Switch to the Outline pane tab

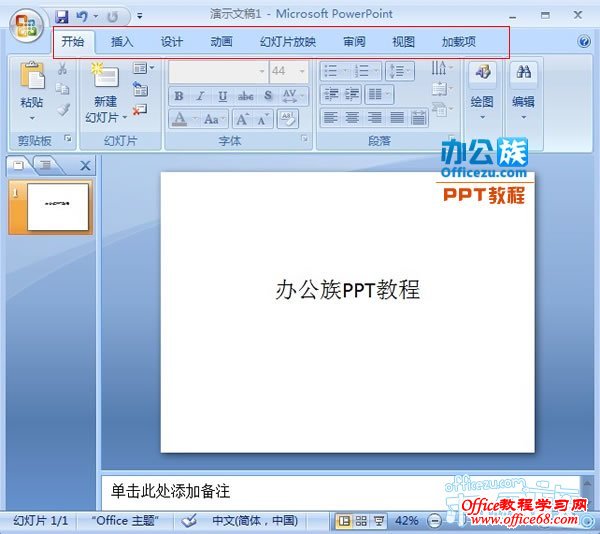click(x=47, y=165)
